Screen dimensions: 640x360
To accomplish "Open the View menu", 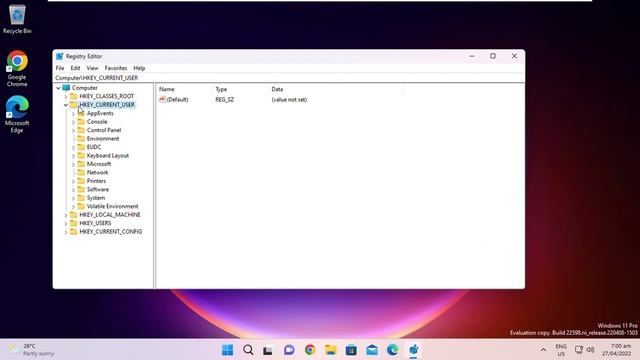I will coord(92,68).
